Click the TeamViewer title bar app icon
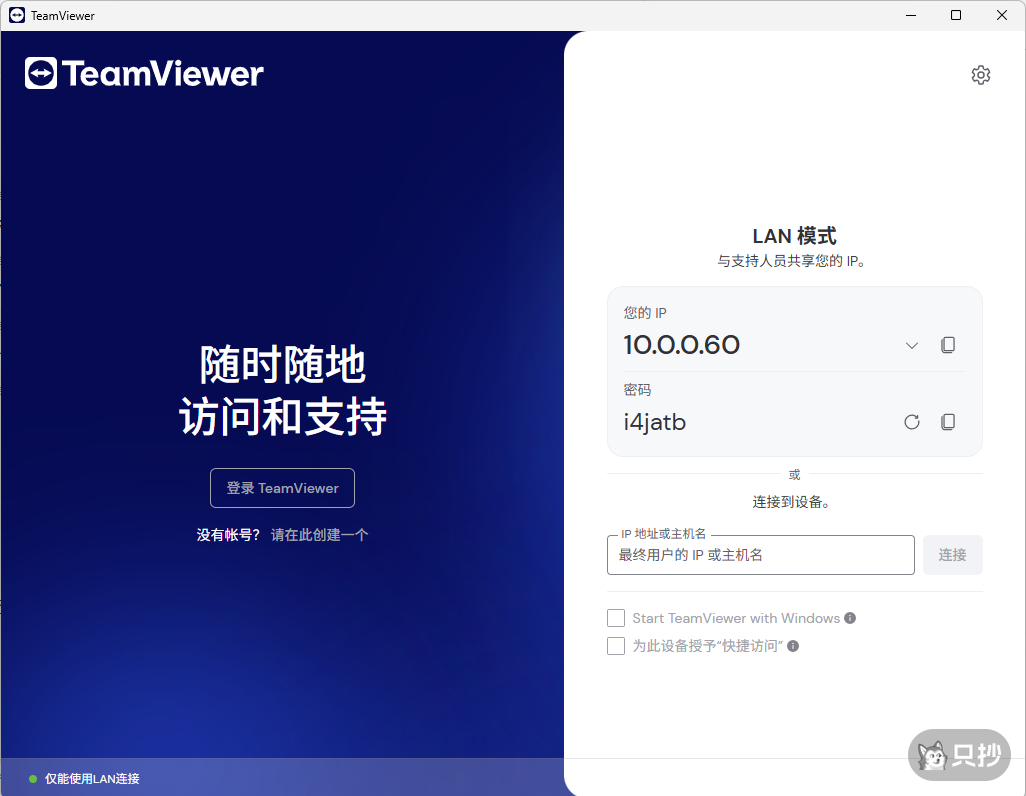This screenshot has height=796, width=1026. pos(17,15)
